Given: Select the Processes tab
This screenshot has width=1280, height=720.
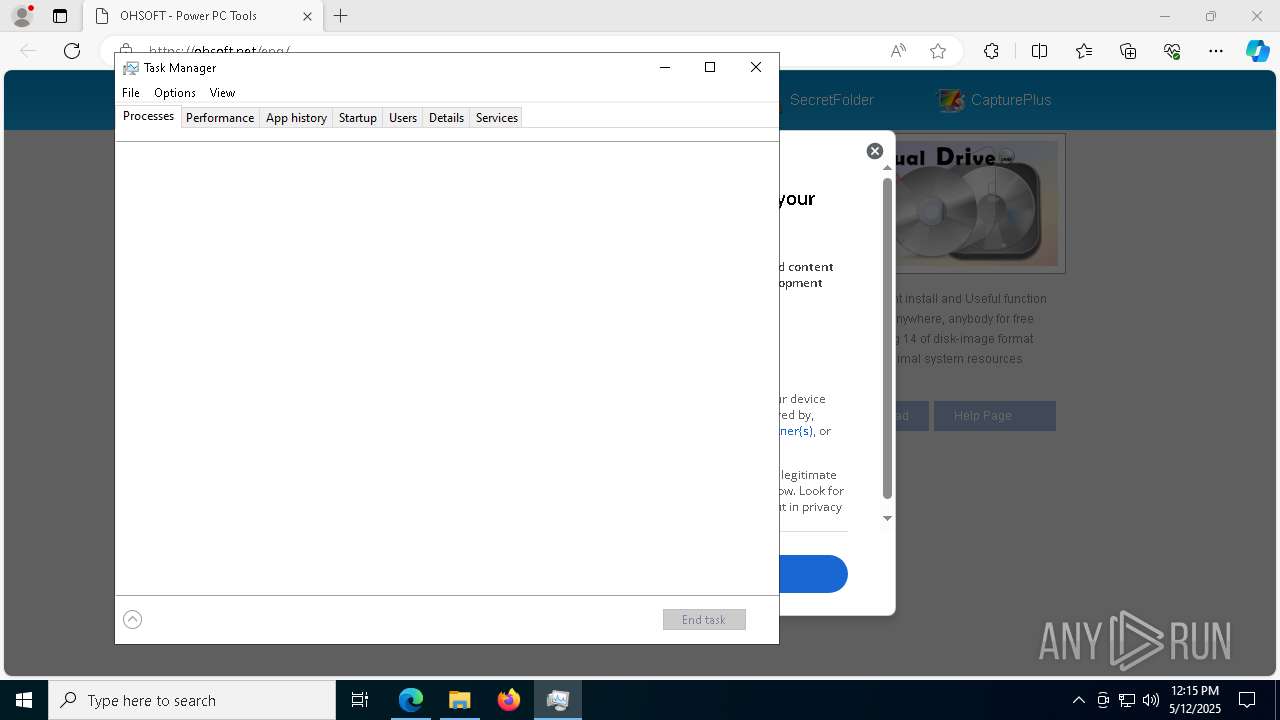Looking at the screenshot, I should [x=148, y=116].
